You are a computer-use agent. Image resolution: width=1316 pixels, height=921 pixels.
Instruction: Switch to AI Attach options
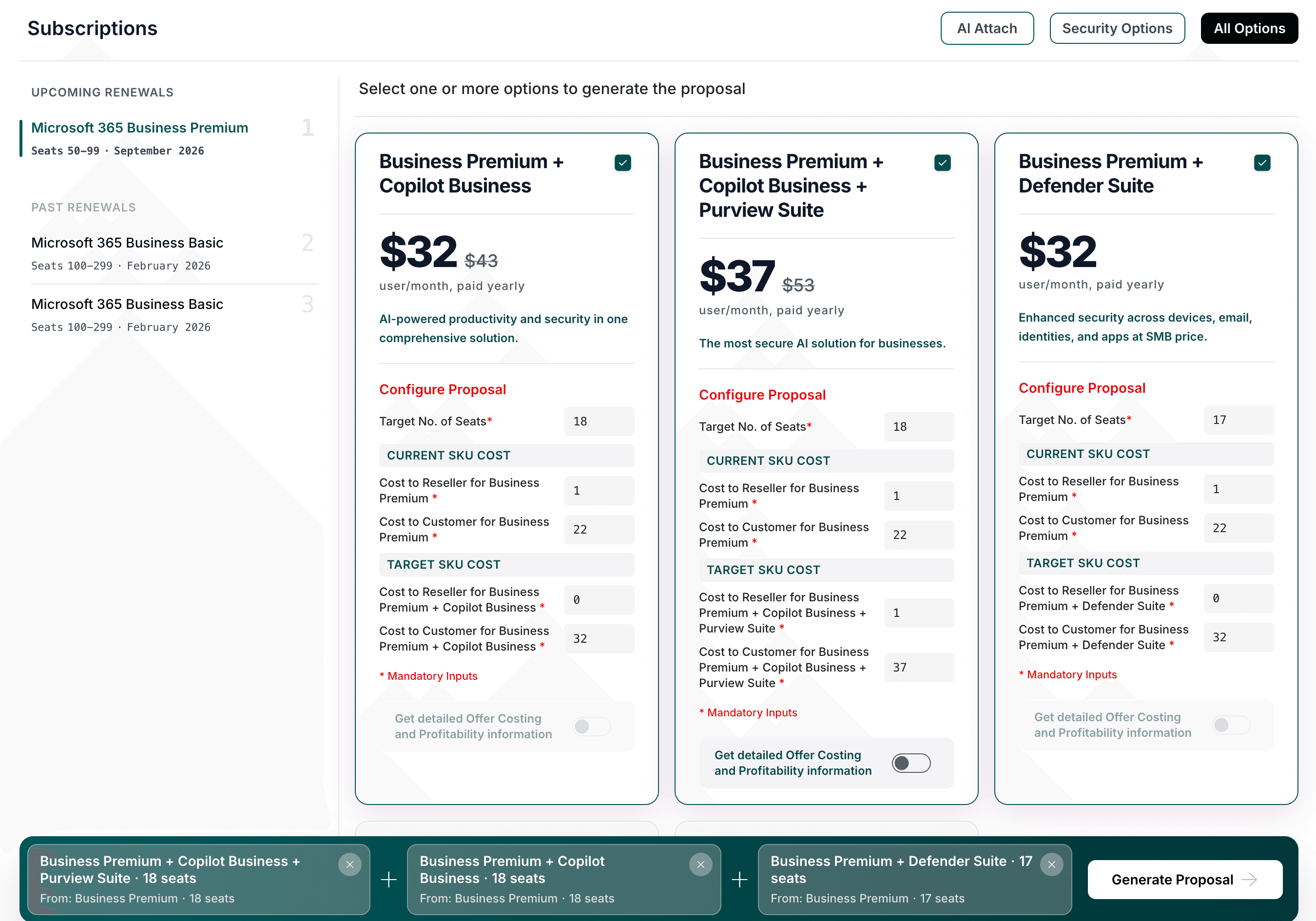point(987,28)
